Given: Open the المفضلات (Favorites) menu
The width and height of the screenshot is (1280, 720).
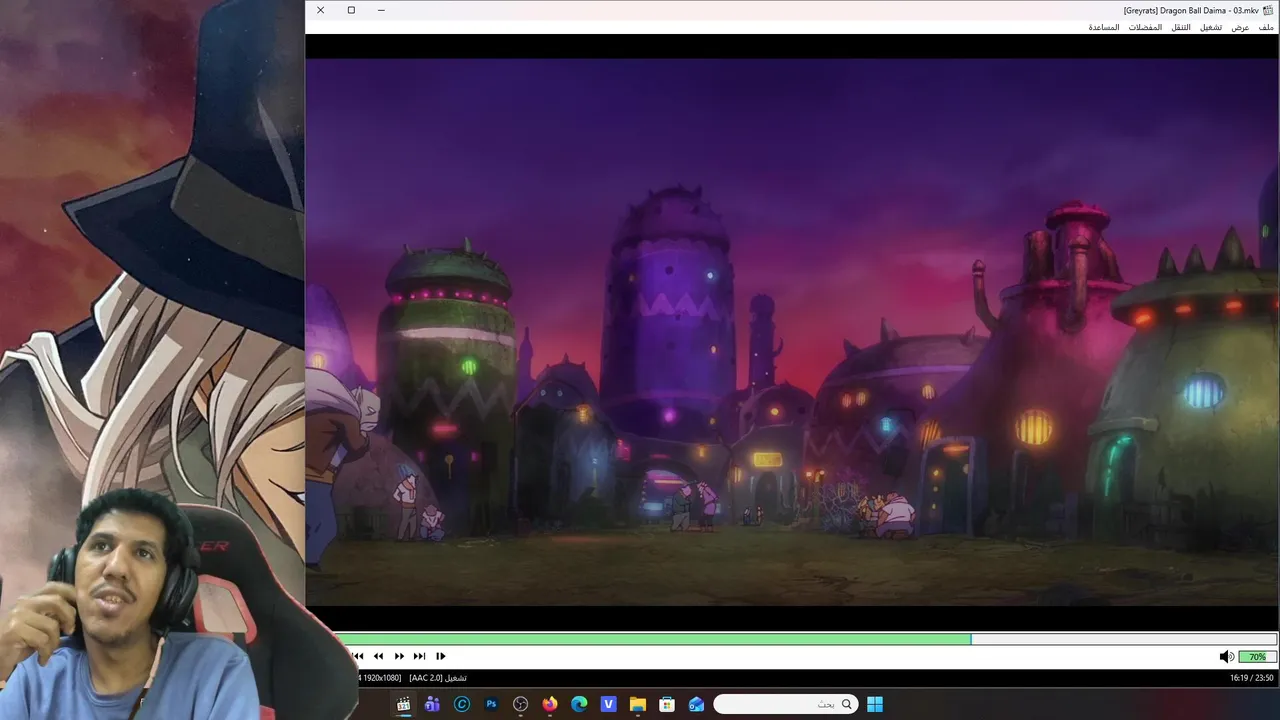Looking at the screenshot, I should [x=1145, y=27].
